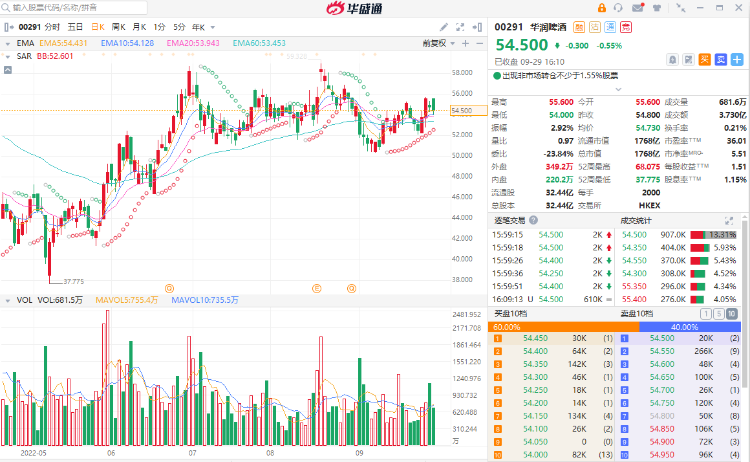Select the 5分 five-minute chart tab
The height and width of the screenshot is (462, 750).
tap(179, 27)
